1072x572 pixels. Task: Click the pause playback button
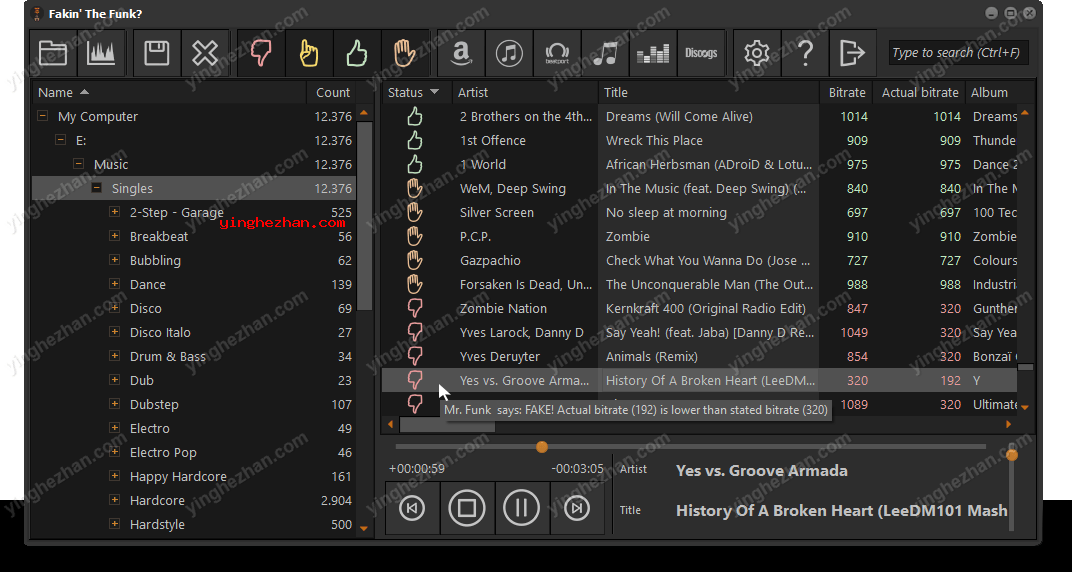coord(522,508)
